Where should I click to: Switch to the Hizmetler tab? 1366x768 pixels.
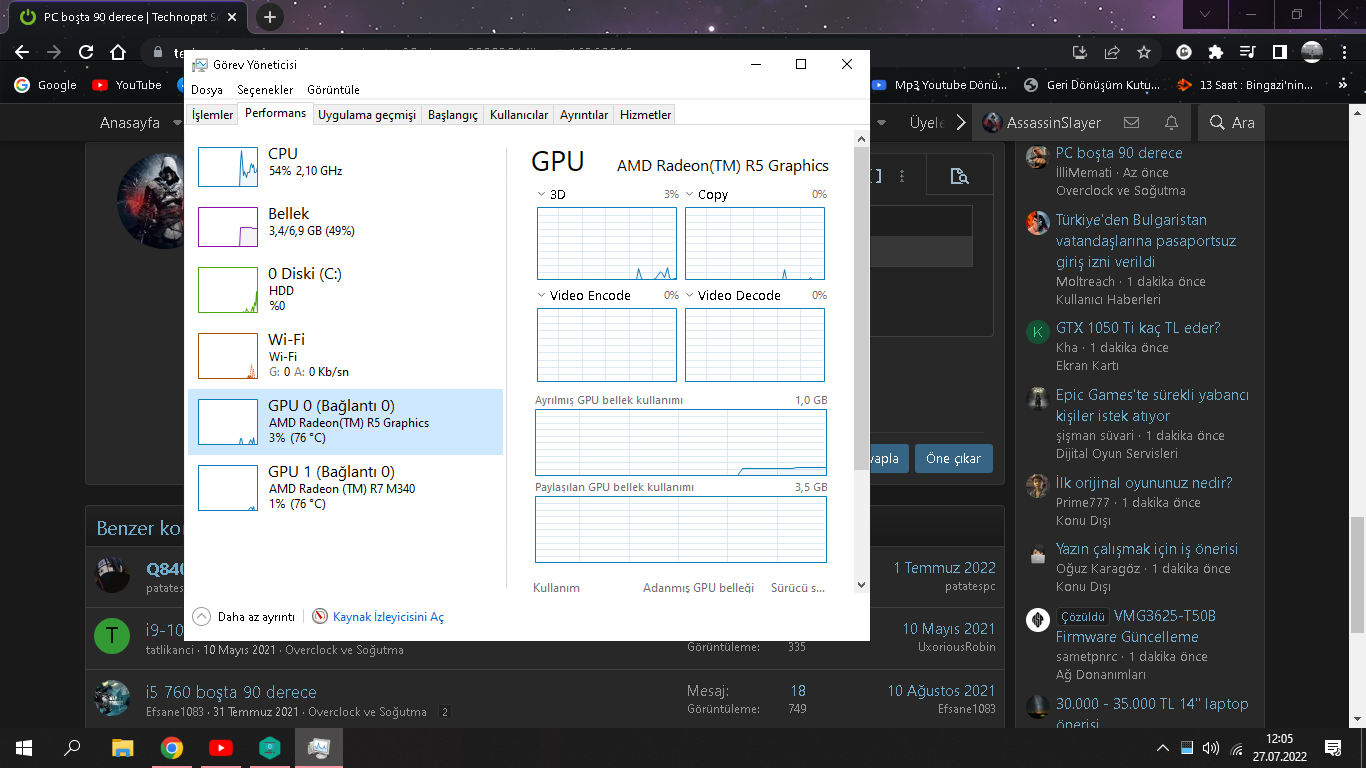[x=645, y=115]
